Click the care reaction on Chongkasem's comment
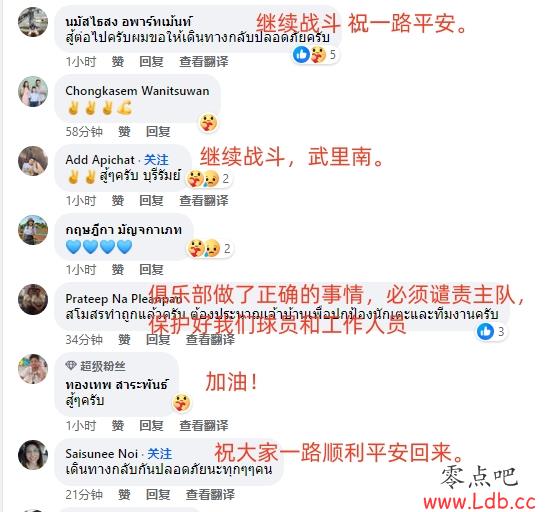Screen dimensions: 545x512 [209, 123]
